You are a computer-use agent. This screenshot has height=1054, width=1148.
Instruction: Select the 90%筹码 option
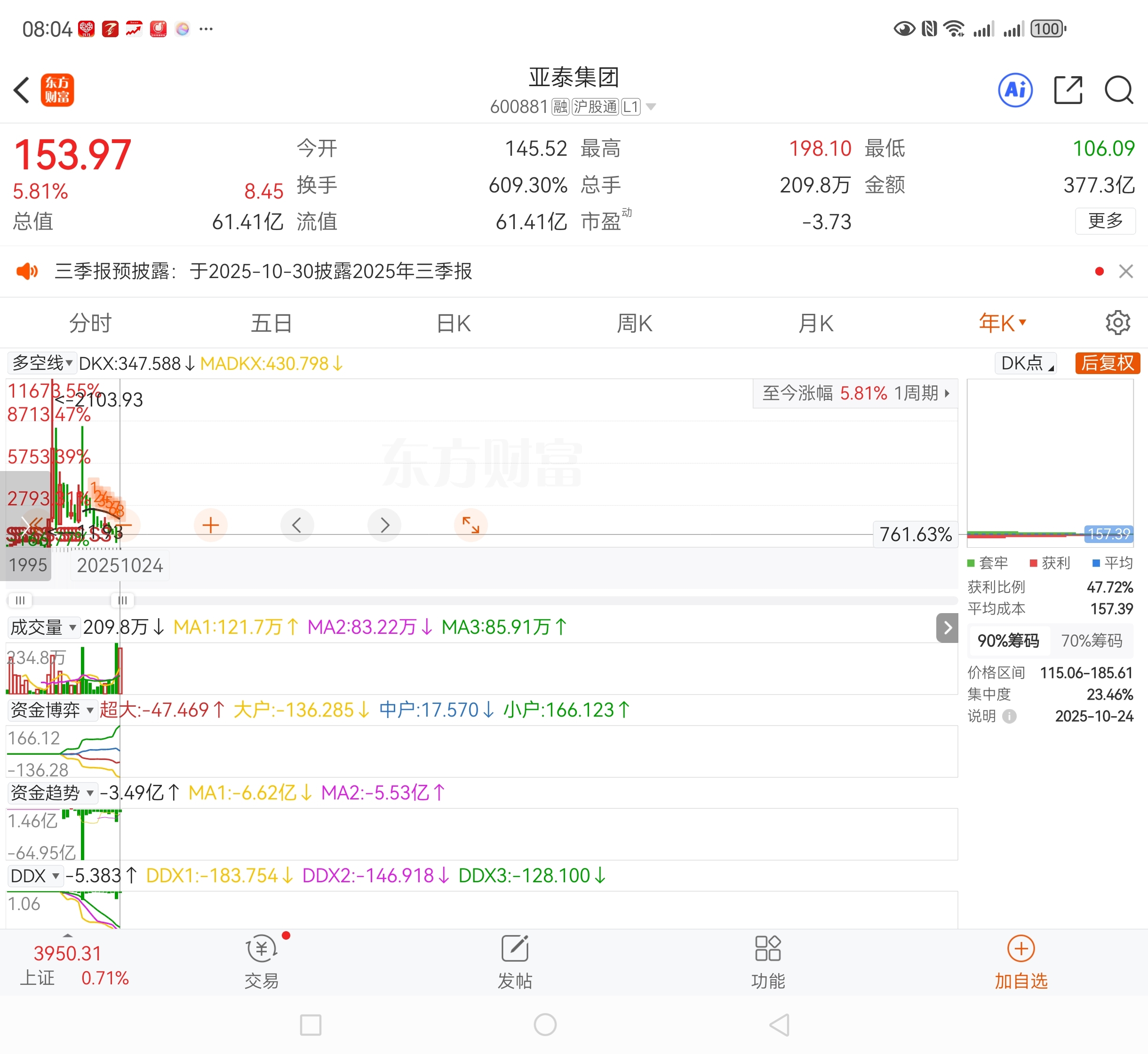(x=1008, y=640)
